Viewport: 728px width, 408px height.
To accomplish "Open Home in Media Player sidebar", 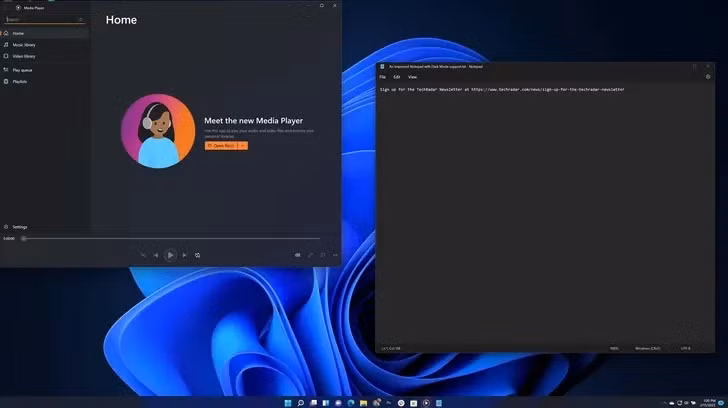I will click(45, 33).
